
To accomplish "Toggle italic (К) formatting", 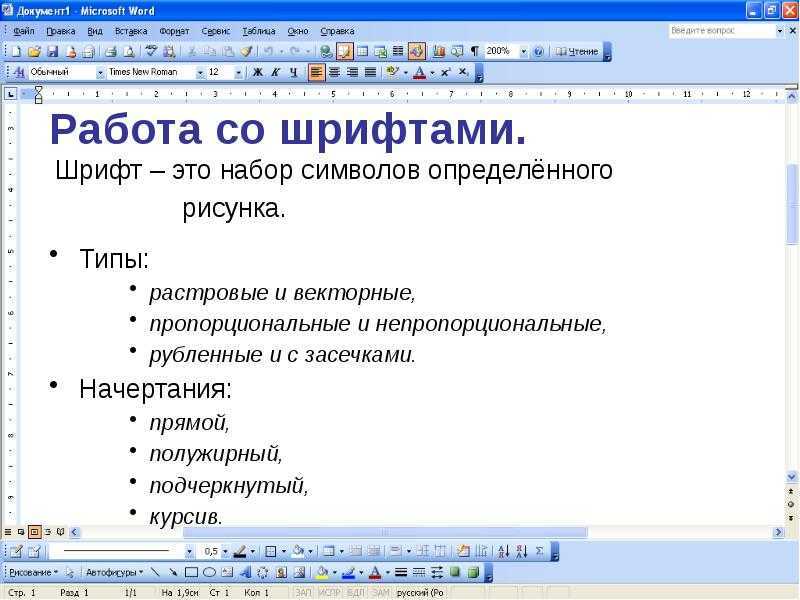I will click(276, 72).
